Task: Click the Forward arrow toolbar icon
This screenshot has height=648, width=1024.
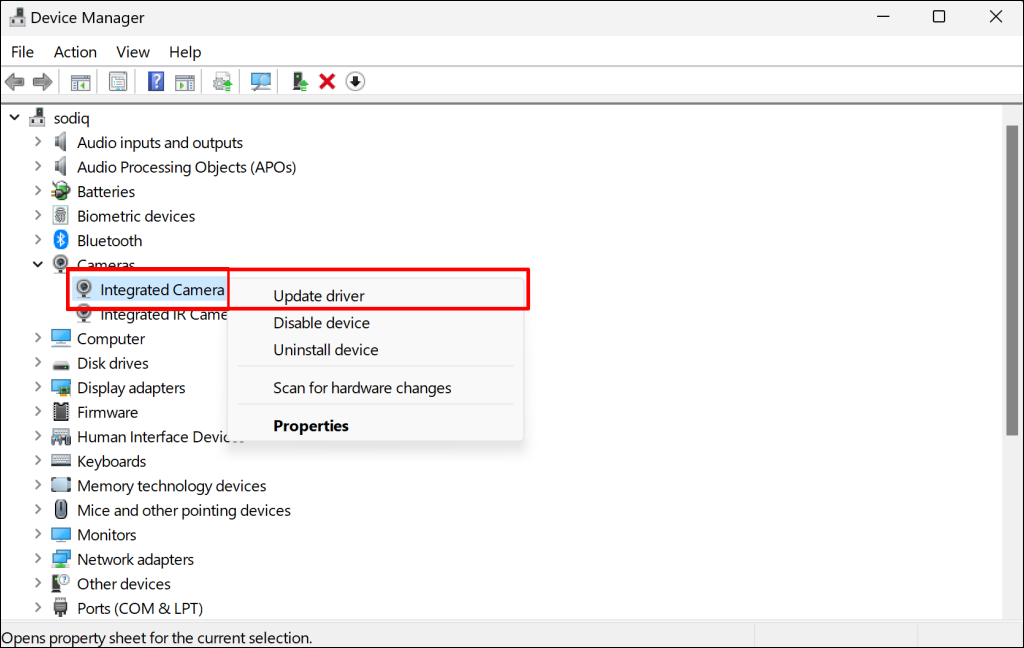Action: 42,82
